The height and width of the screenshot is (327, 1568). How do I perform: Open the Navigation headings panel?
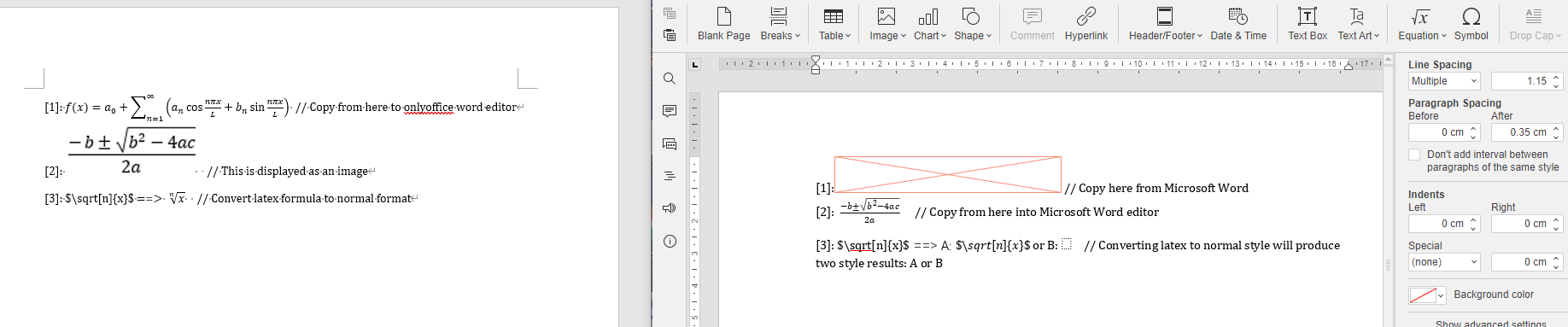coord(670,176)
